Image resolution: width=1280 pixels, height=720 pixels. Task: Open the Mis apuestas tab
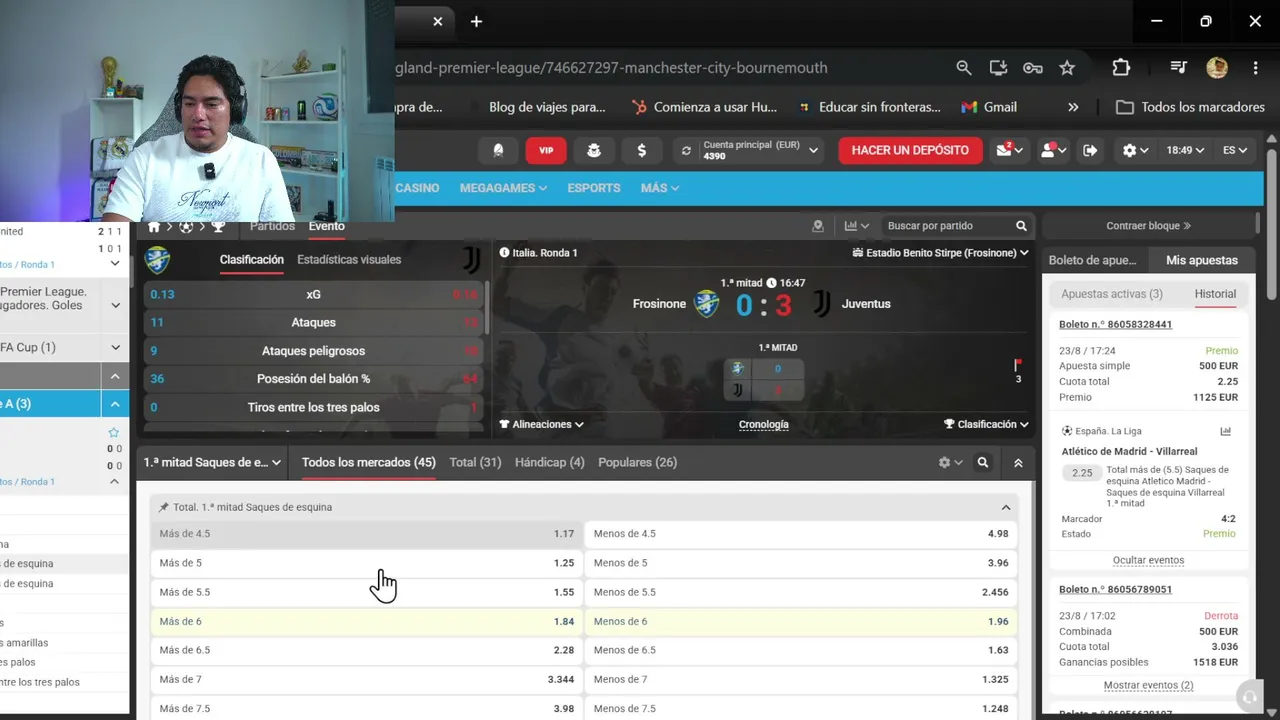1202,260
